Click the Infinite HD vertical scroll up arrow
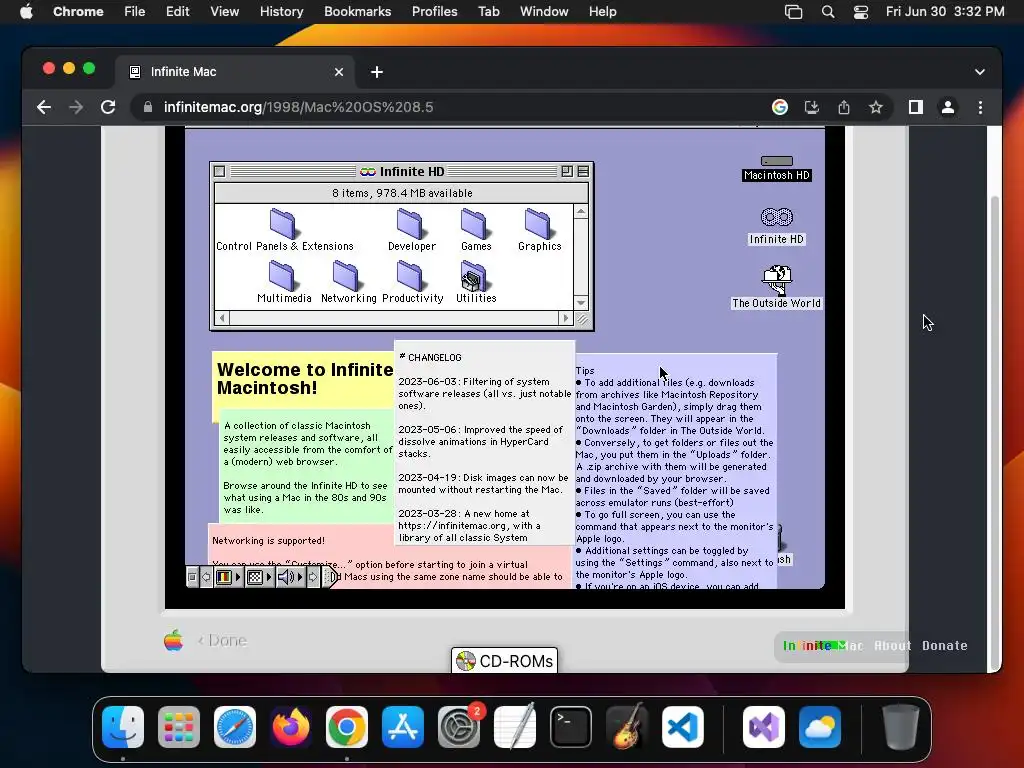 click(x=581, y=211)
